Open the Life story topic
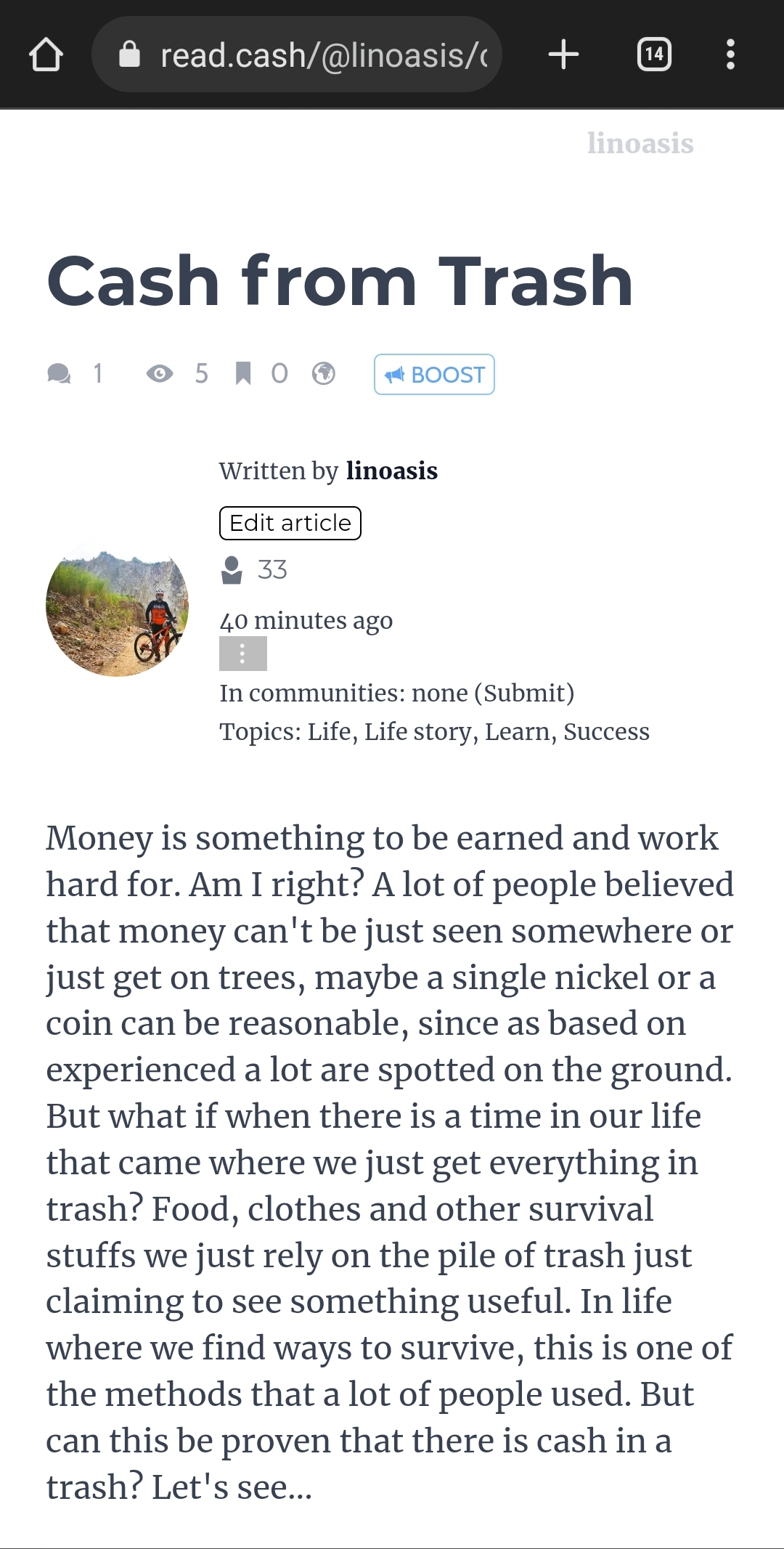This screenshot has width=784, height=1549. (418, 731)
